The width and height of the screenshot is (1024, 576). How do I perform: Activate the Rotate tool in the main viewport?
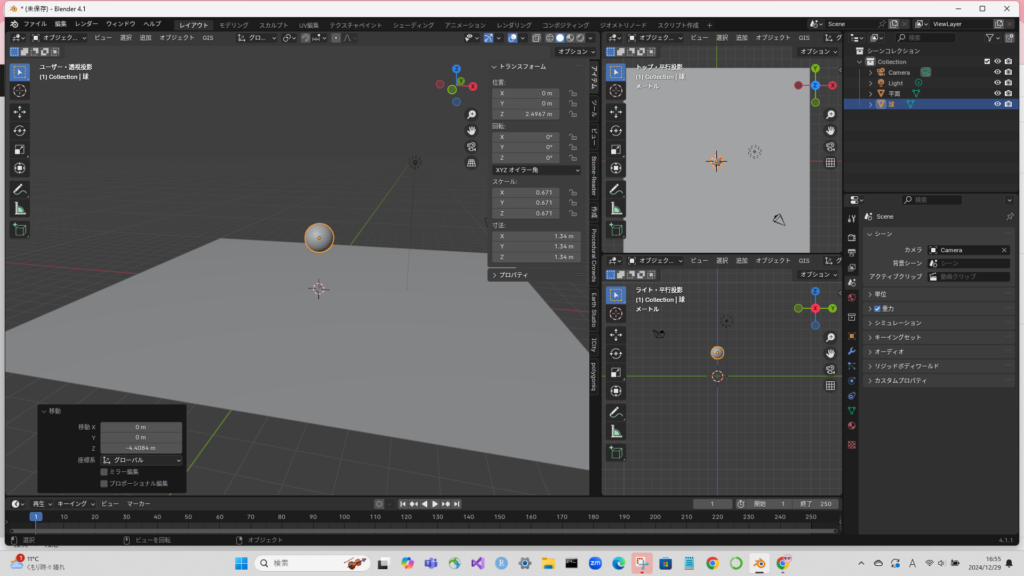(20, 130)
